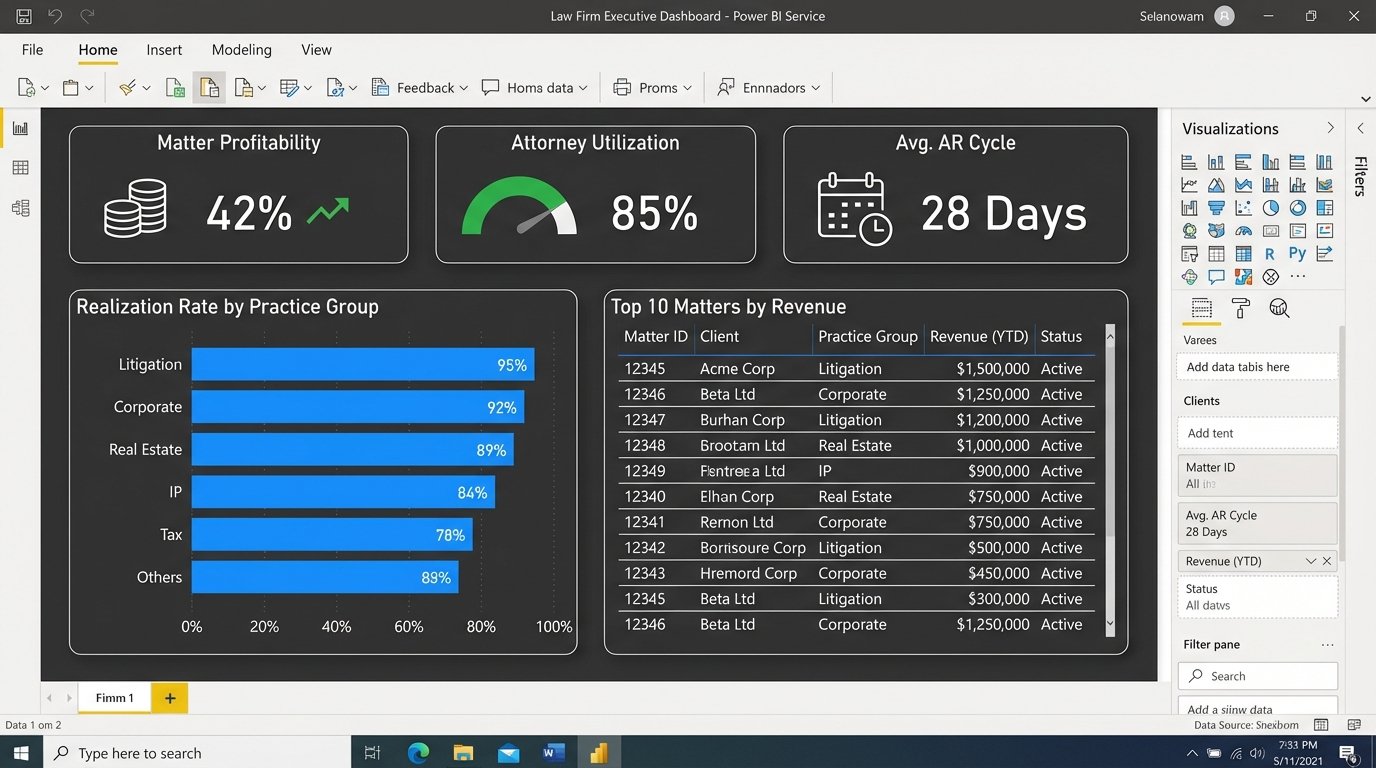Add a new report page
The width and height of the screenshot is (1376, 768).
point(168,697)
